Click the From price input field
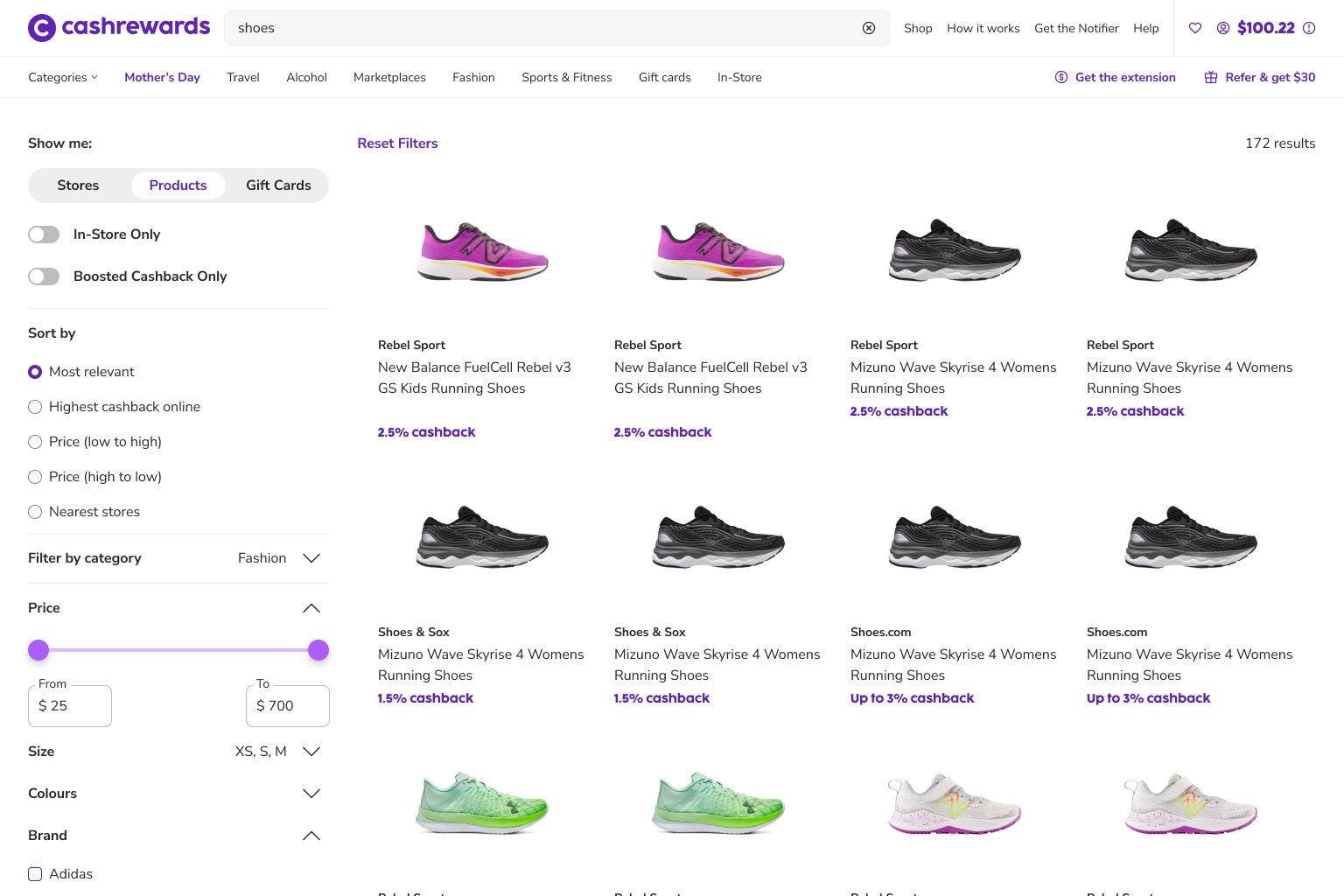The width and height of the screenshot is (1344, 896). pyautogui.click(x=70, y=706)
